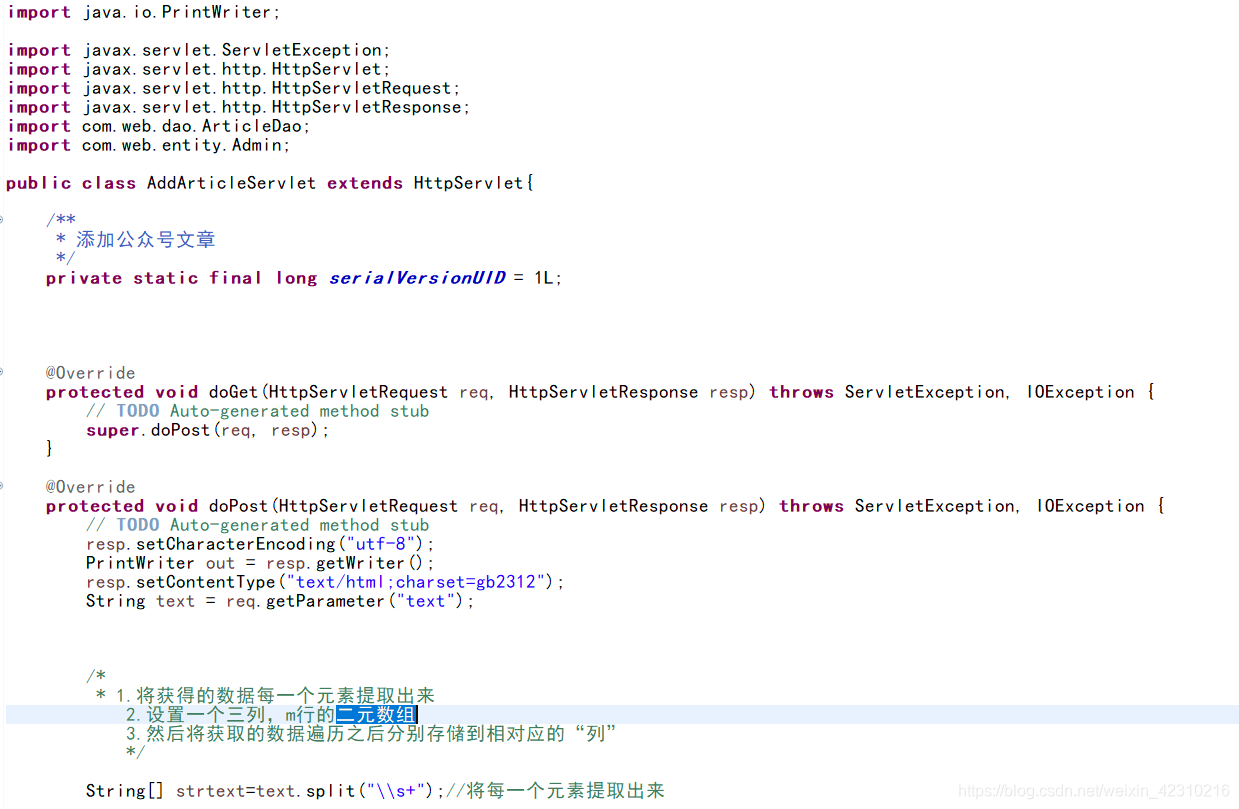Click HttpServletRequest in the import statement
The width and height of the screenshot is (1239, 809).
point(361,88)
